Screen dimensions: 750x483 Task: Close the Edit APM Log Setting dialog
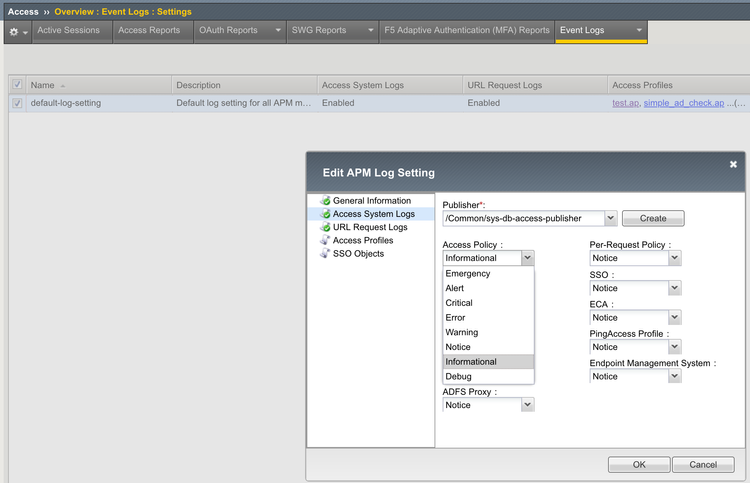click(x=733, y=164)
